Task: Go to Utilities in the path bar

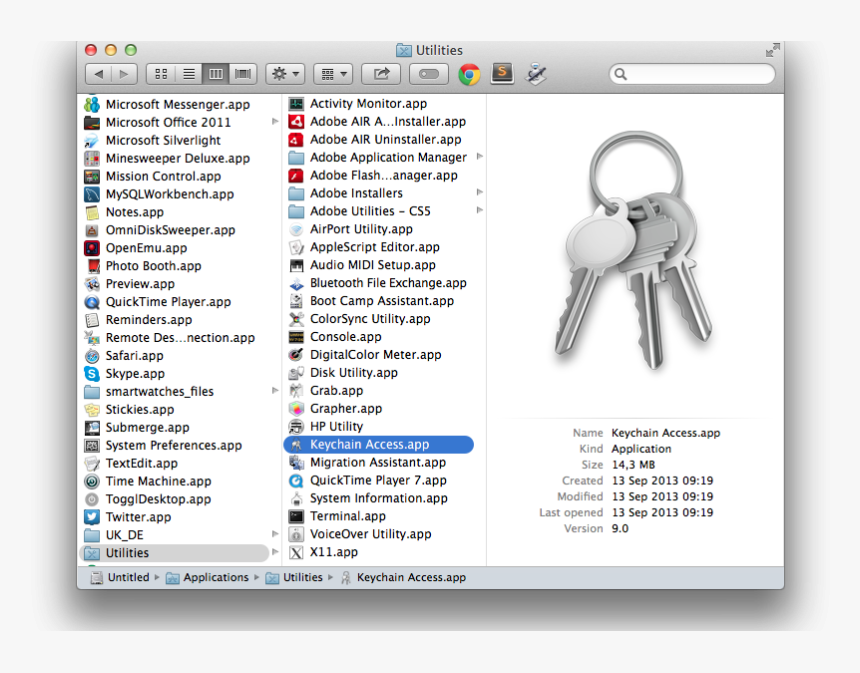Action: point(295,578)
